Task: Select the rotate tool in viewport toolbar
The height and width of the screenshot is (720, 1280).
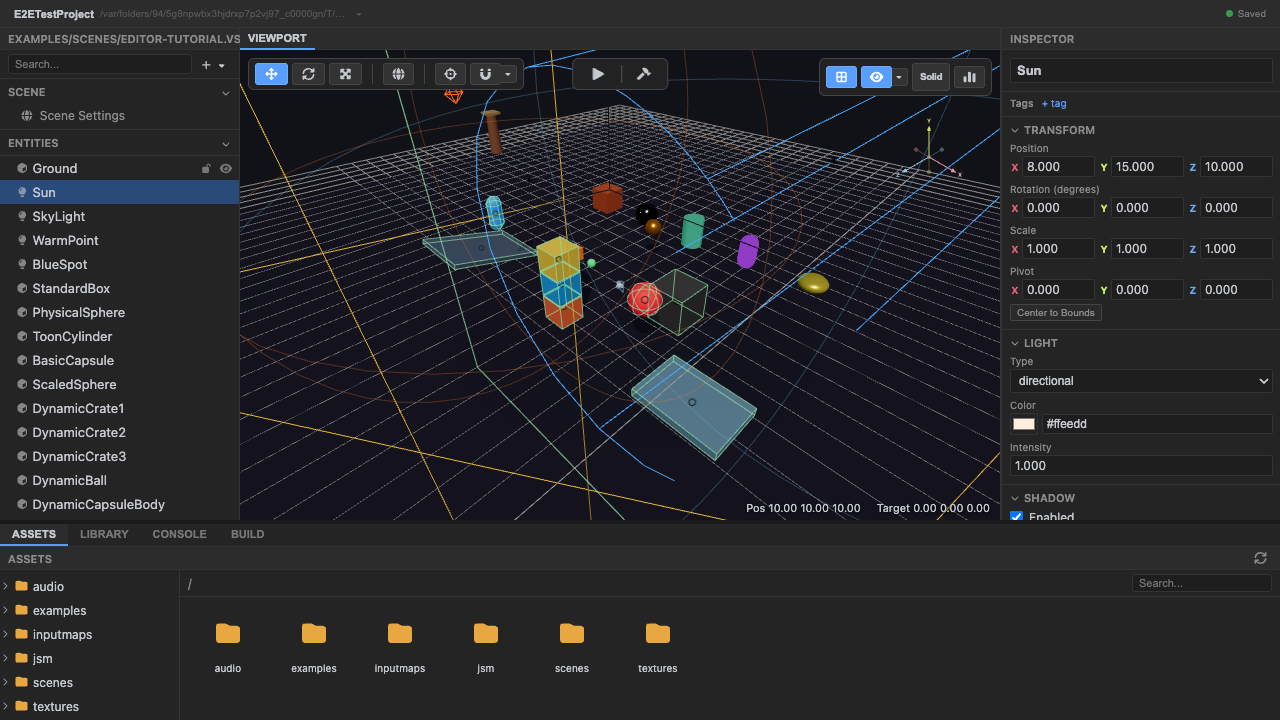Action: [308, 74]
